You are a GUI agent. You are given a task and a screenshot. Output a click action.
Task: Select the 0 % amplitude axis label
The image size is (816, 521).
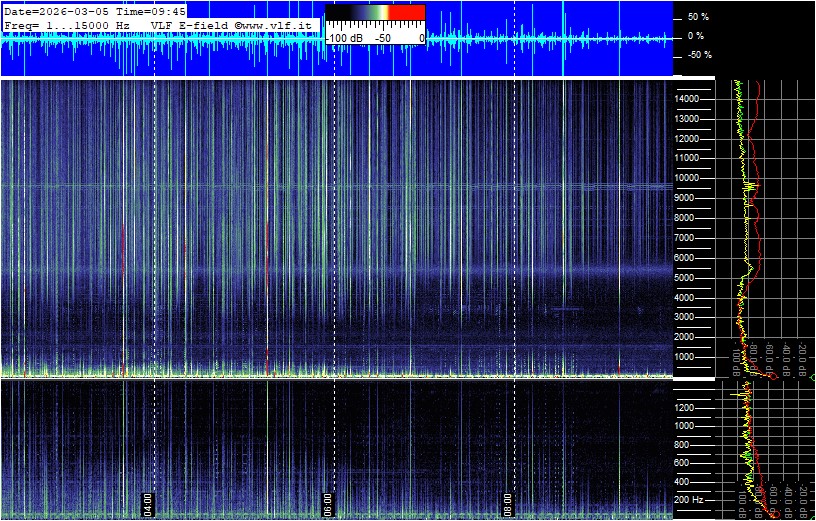click(695, 36)
